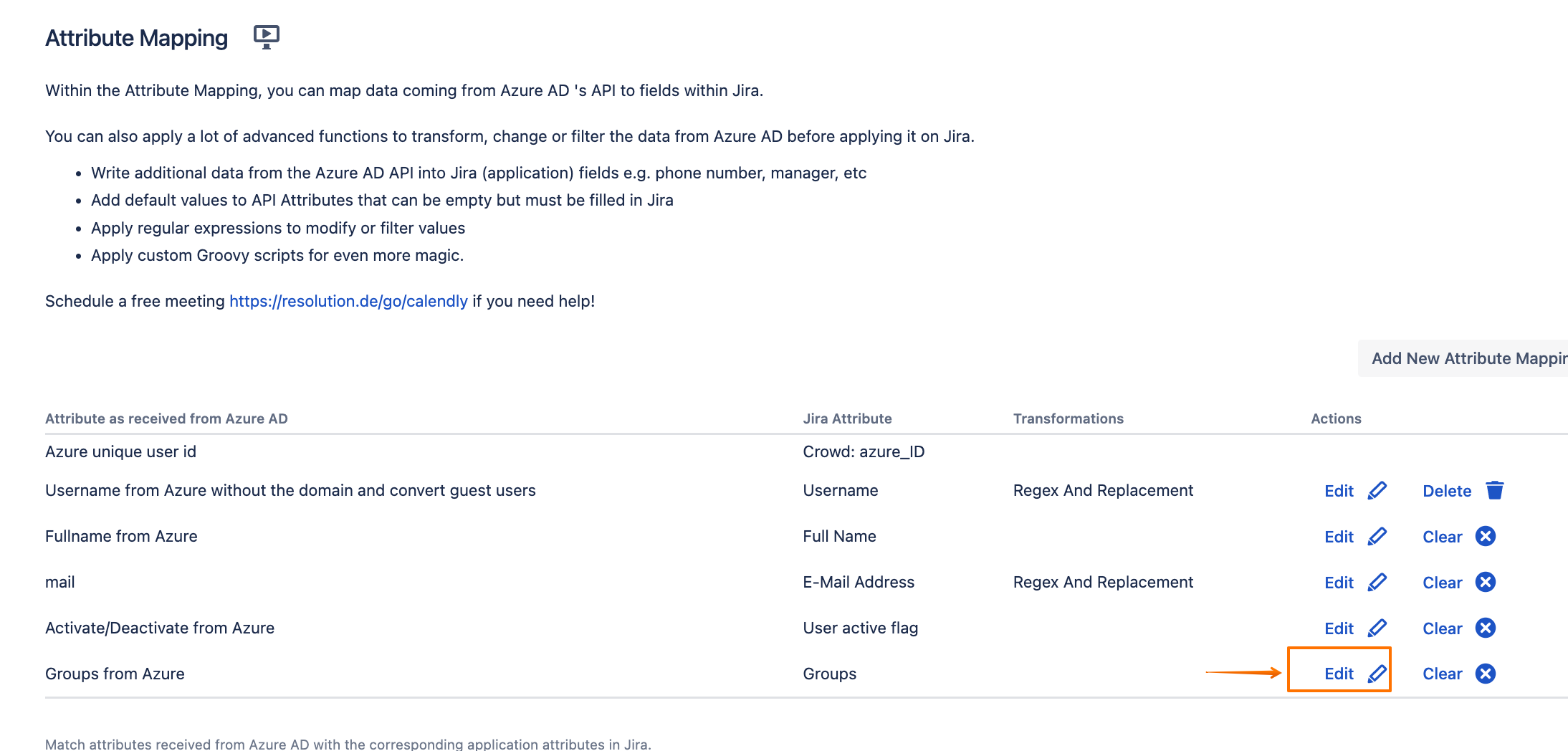Image resolution: width=1568 pixels, height=751 pixels.
Task: Click the clear X icon for Full Name
Action: tap(1485, 537)
